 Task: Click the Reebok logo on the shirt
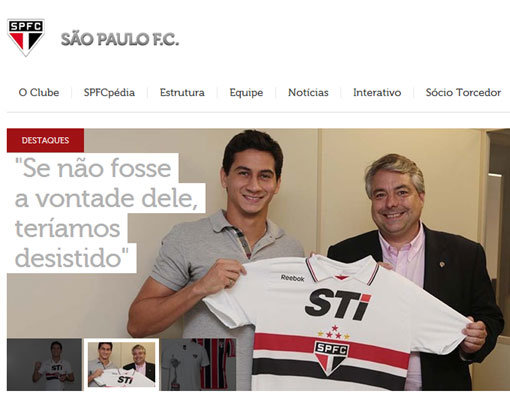tap(292, 278)
